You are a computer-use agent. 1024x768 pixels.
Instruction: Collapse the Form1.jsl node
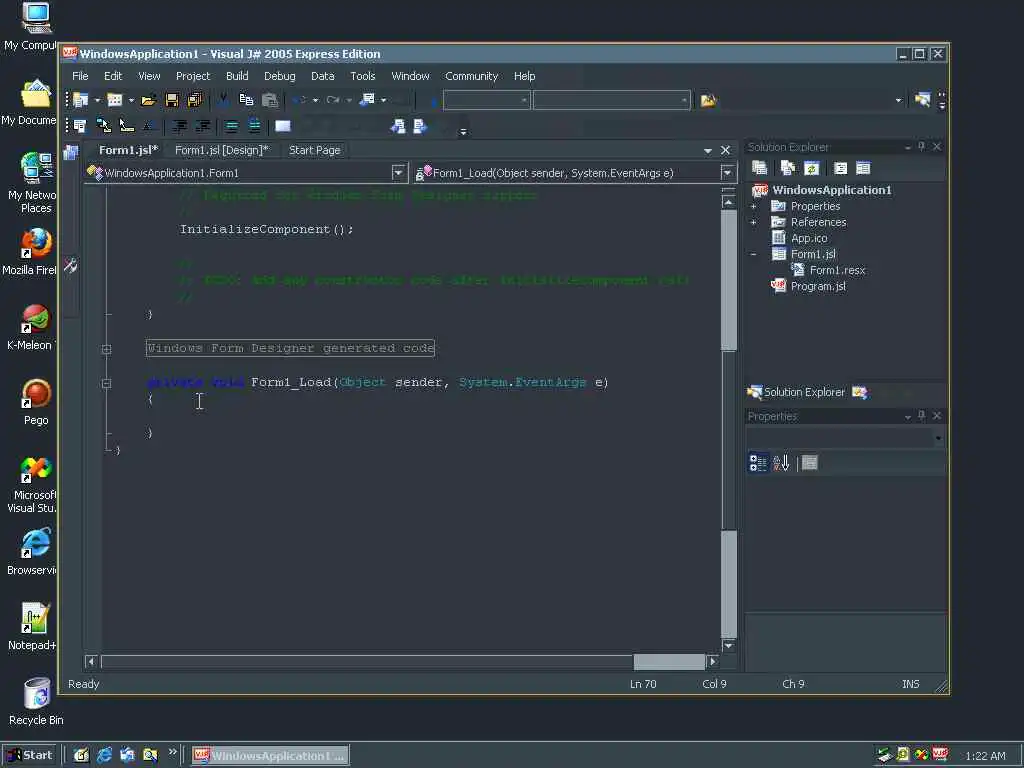point(754,255)
